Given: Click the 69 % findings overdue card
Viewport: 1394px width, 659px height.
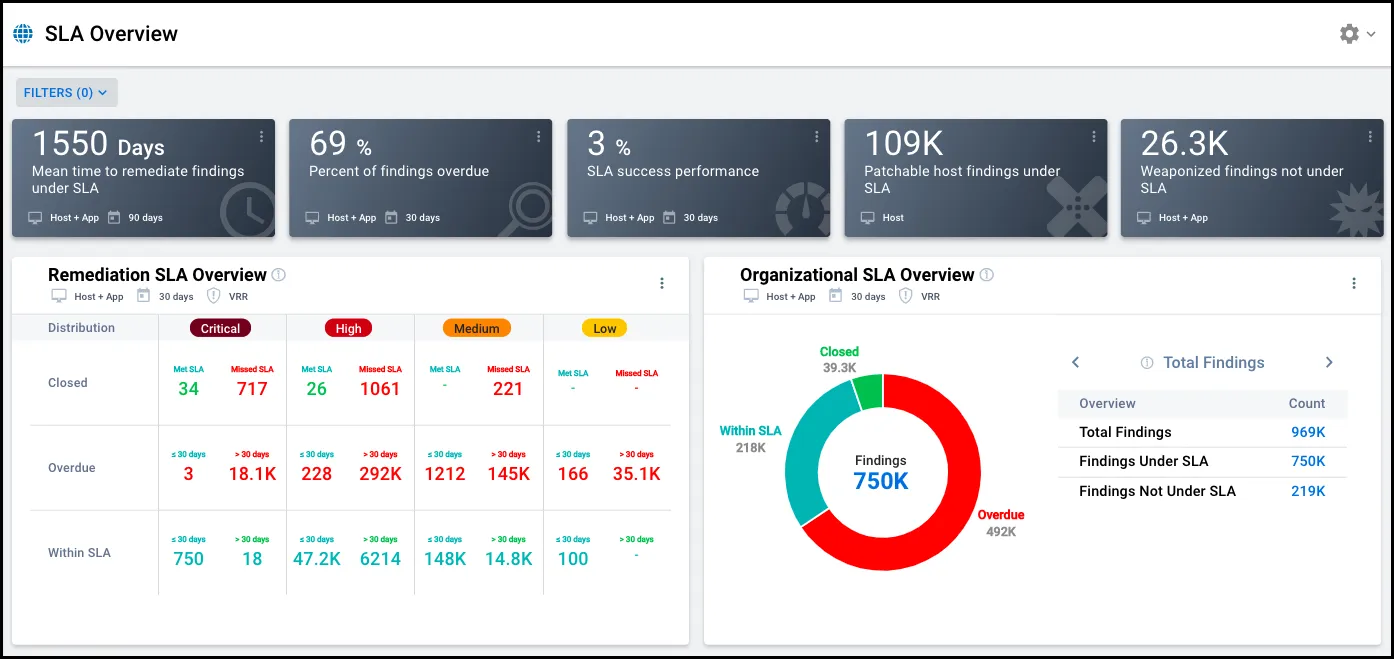Looking at the screenshot, I should (420, 178).
